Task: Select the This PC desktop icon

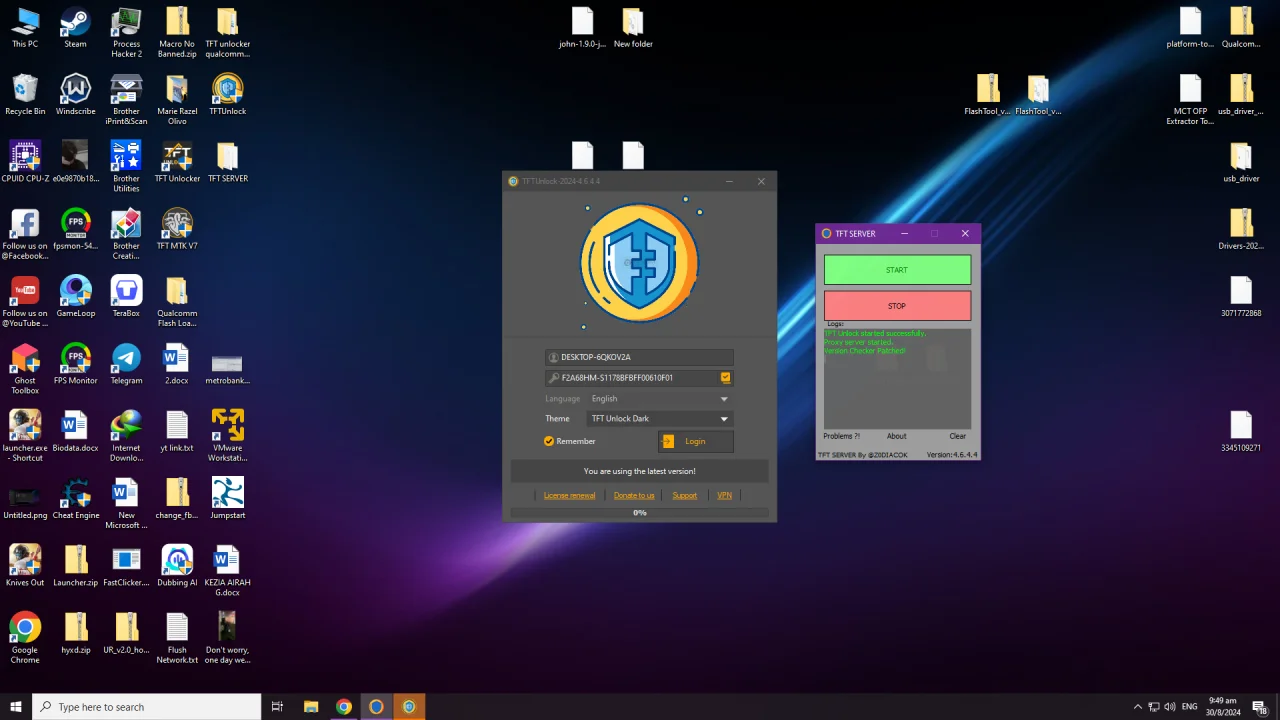Action: [x=25, y=28]
